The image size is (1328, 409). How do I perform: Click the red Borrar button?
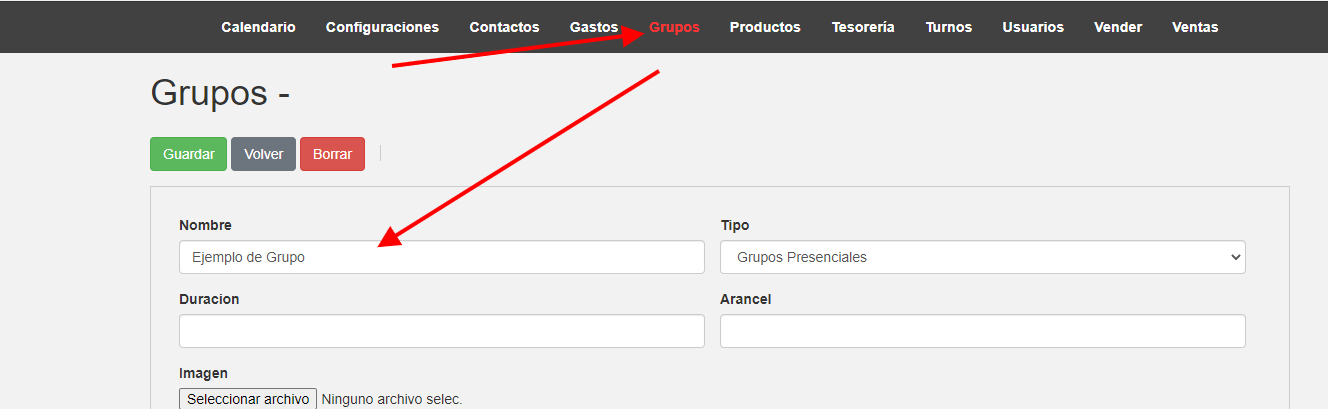pyautogui.click(x=332, y=154)
